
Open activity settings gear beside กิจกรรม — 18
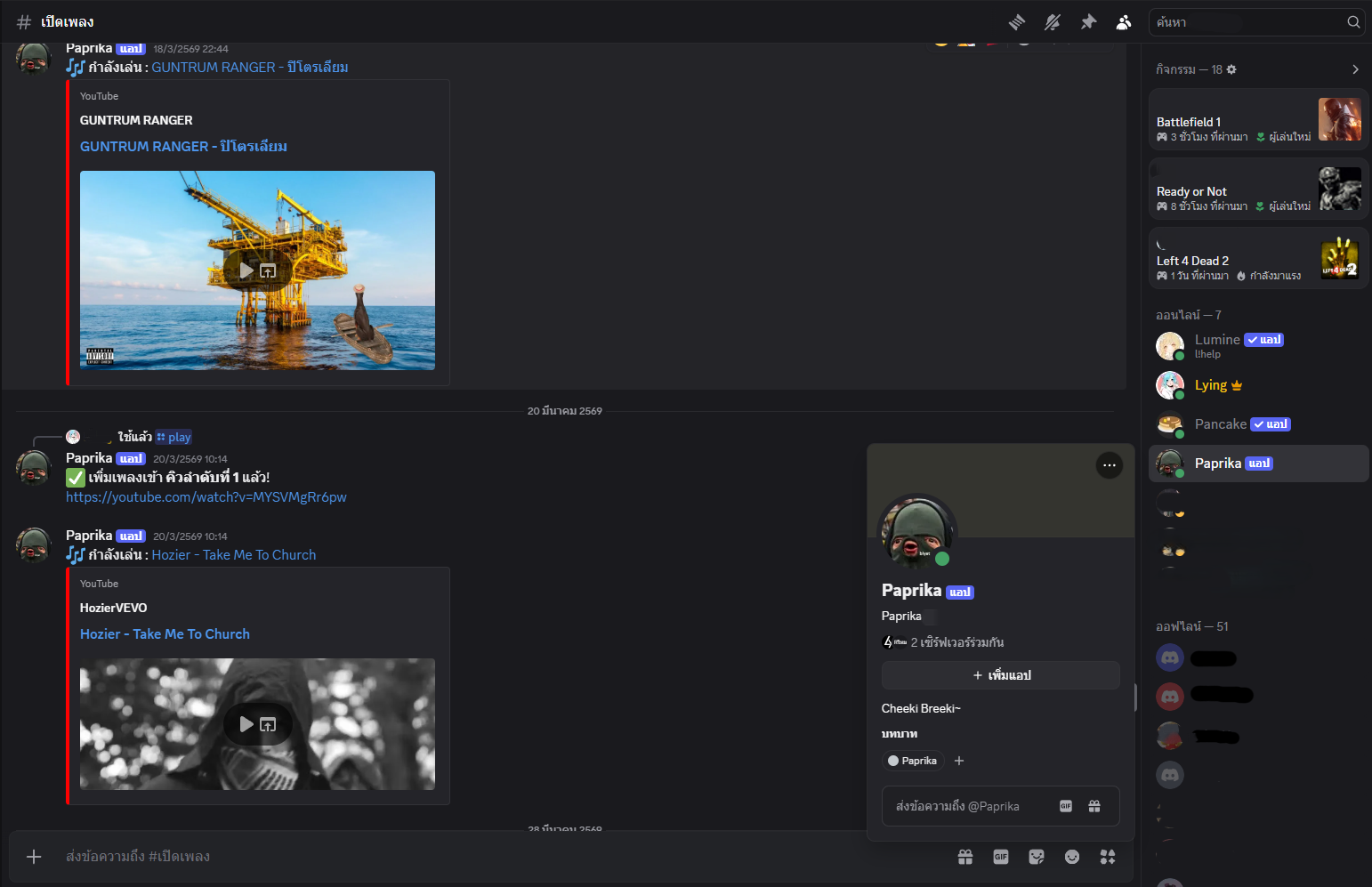coord(1231,69)
